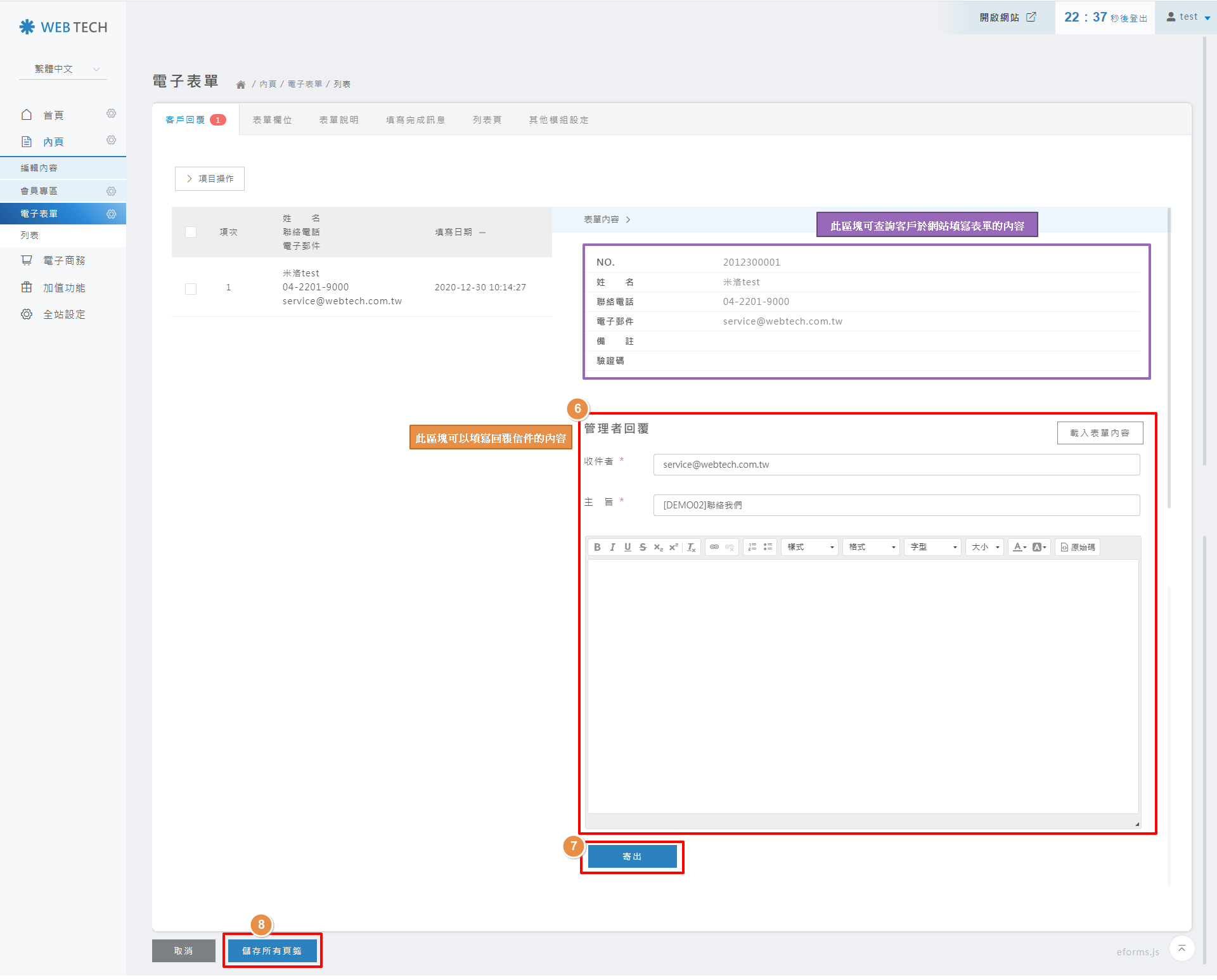The image size is (1217, 980).
Task: Click the remove format icon
Action: pyautogui.click(x=692, y=547)
